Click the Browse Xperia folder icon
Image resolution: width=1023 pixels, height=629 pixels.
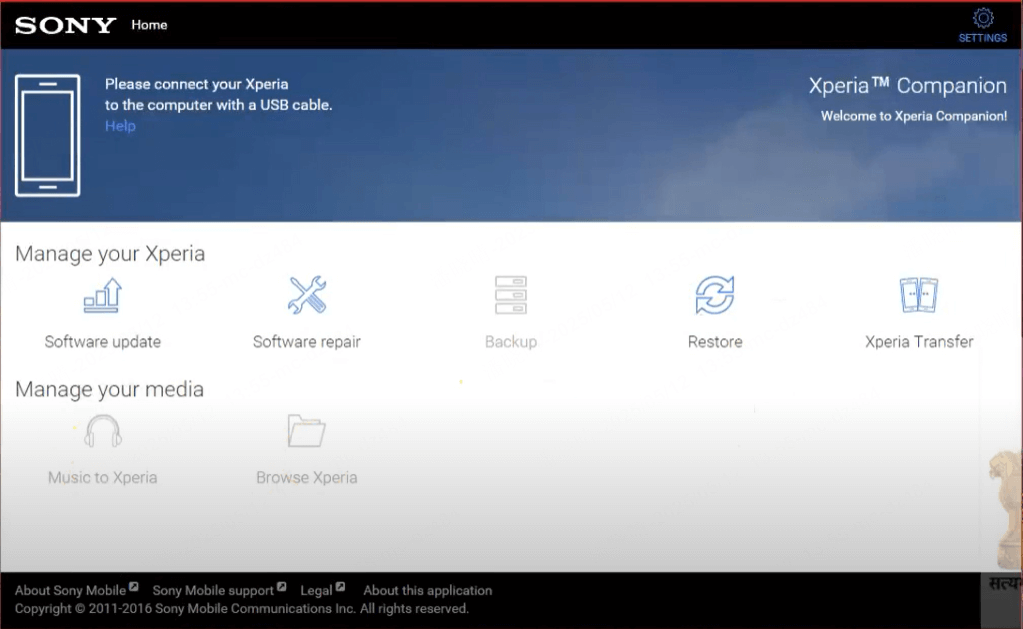[x=307, y=431]
